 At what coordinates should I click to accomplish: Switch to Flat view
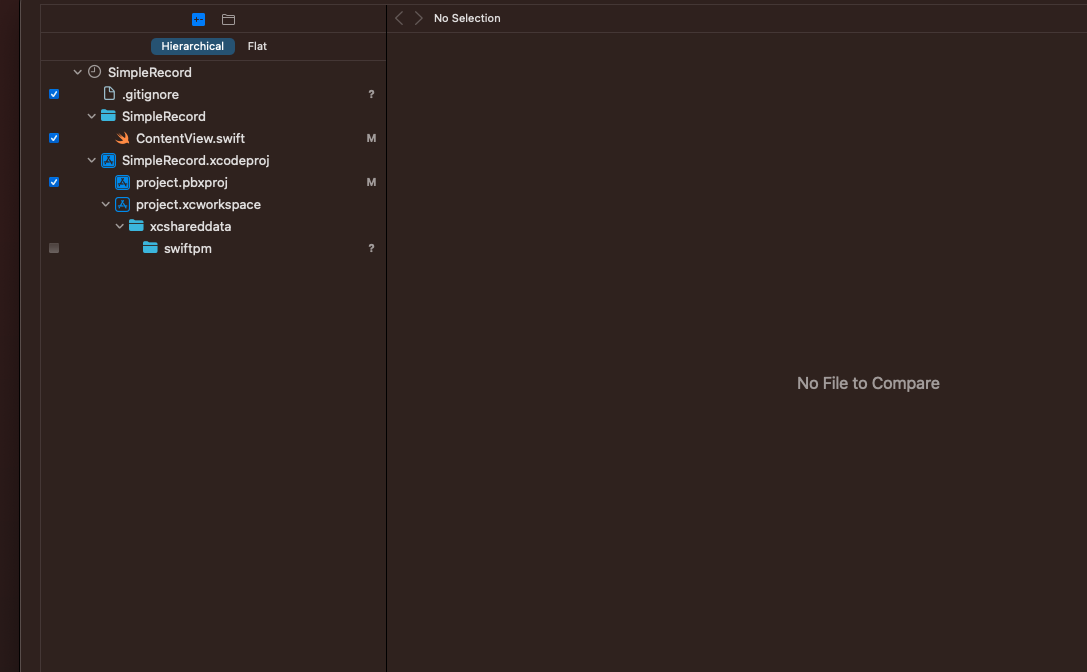[x=257, y=46]
